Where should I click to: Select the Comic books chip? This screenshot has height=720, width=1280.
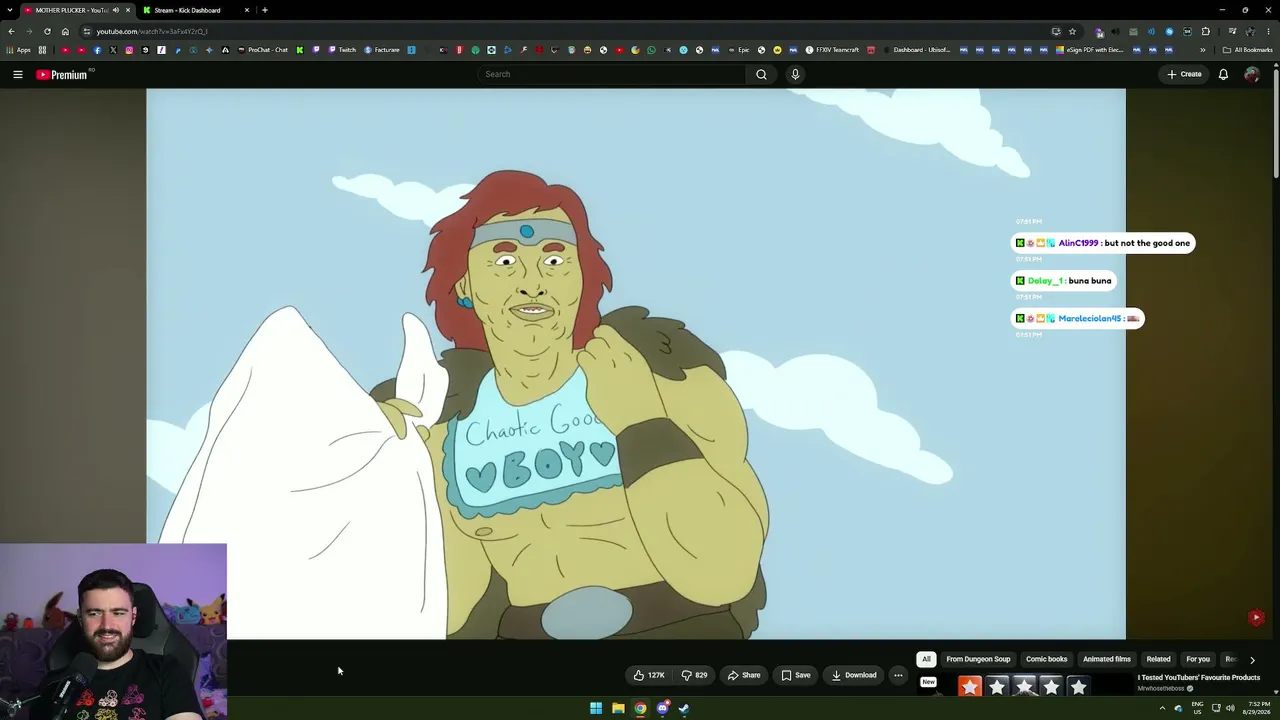click(1046, 659)
